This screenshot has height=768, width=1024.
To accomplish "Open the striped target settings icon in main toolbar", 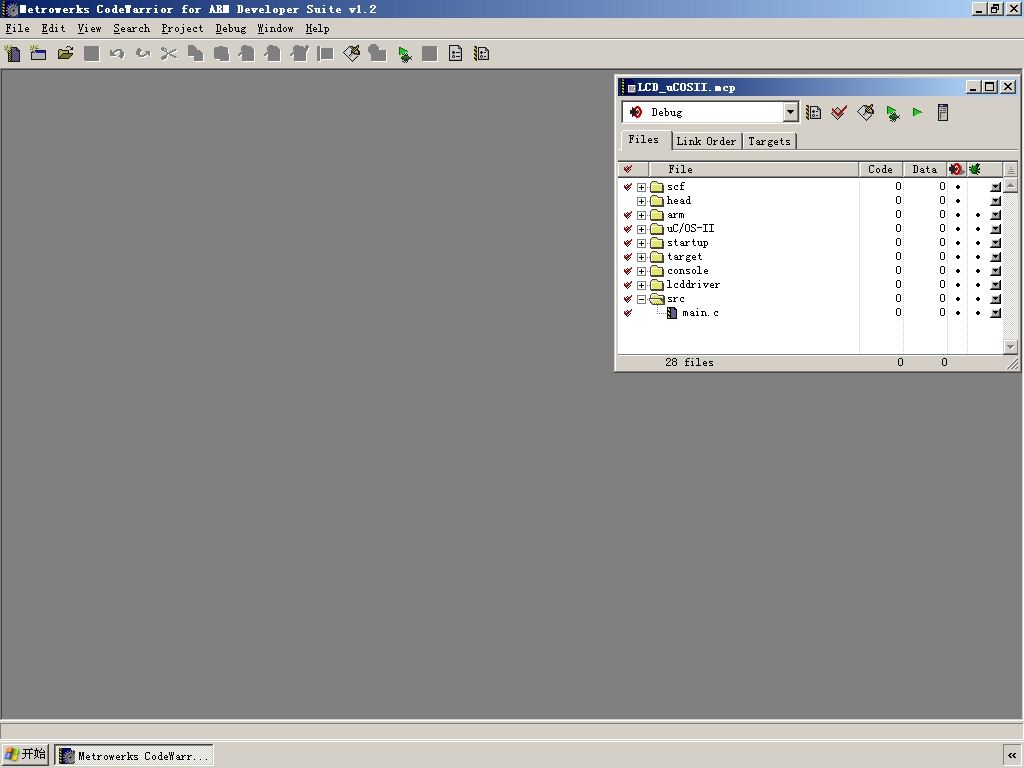I will 482,54.
